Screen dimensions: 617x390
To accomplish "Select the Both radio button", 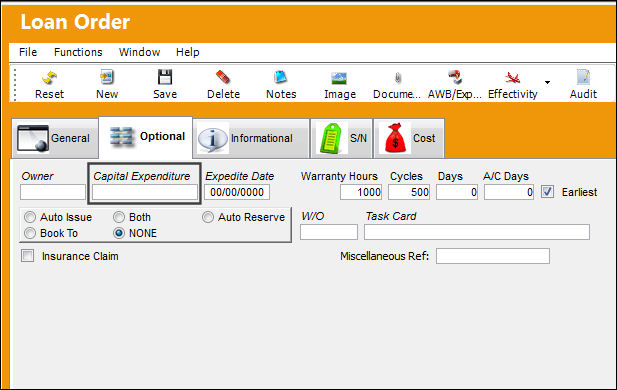I will tap(119, 217).
